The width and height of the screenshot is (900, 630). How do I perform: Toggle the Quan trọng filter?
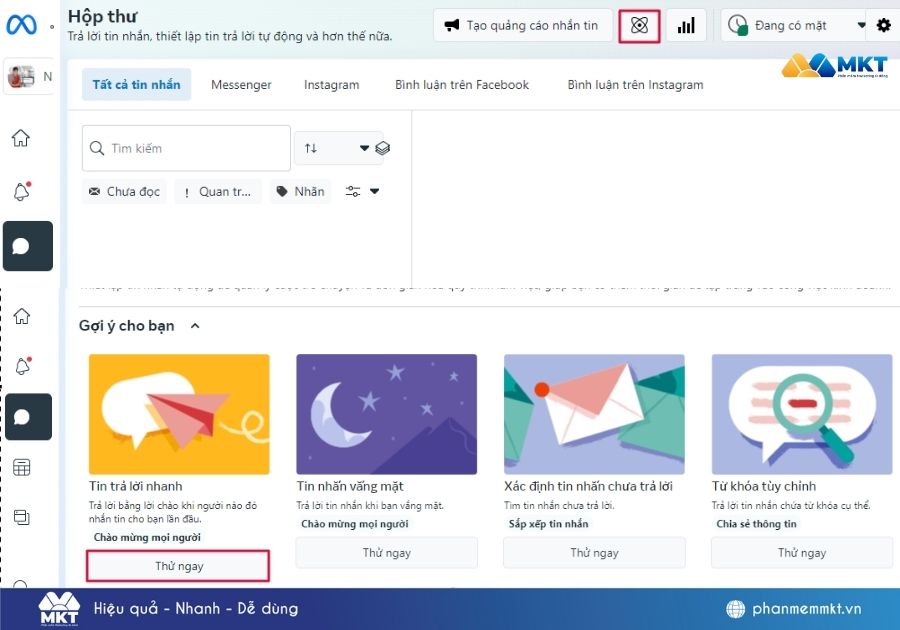coord(217,190)
